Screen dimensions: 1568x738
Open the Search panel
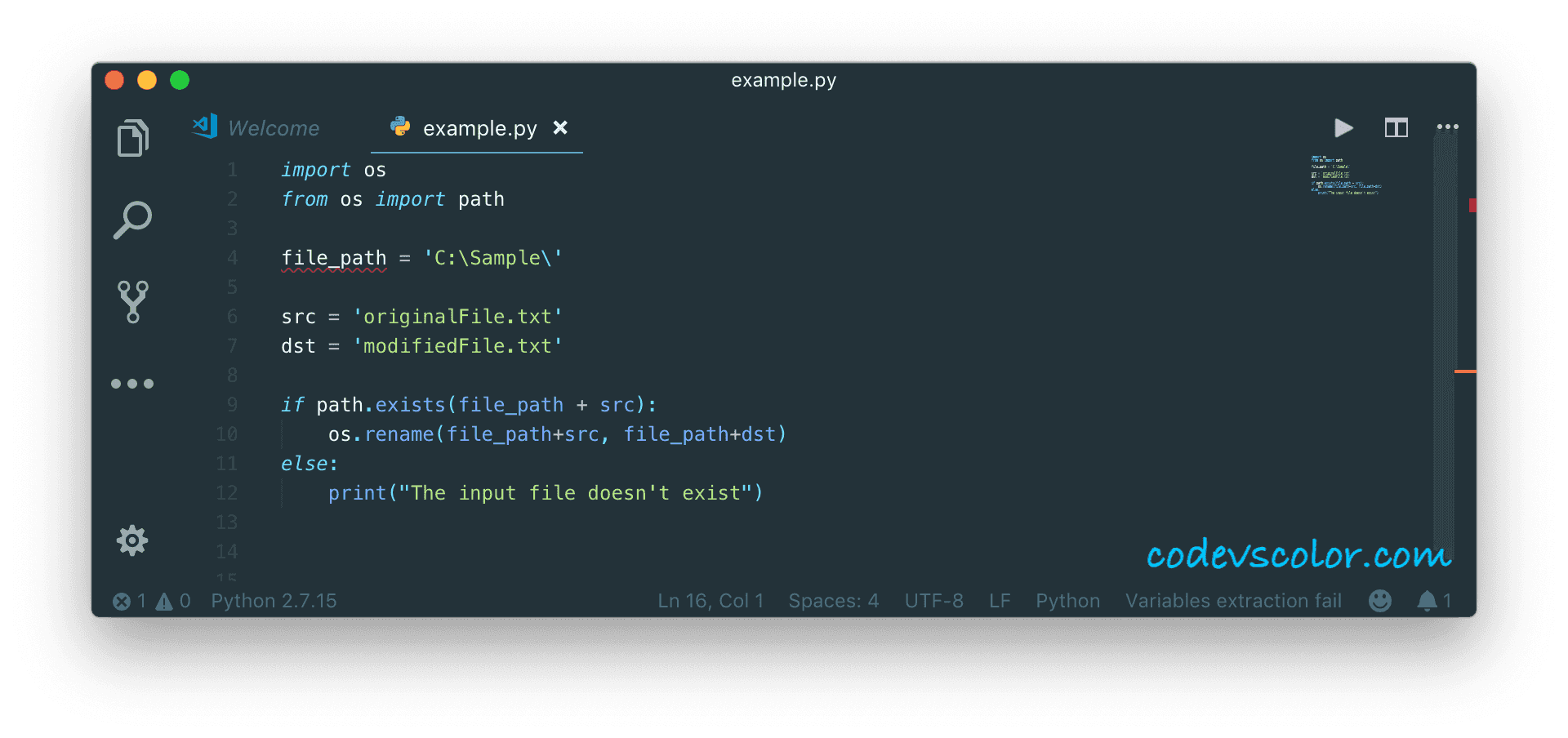pyautogui.click(x=132, y=219)
